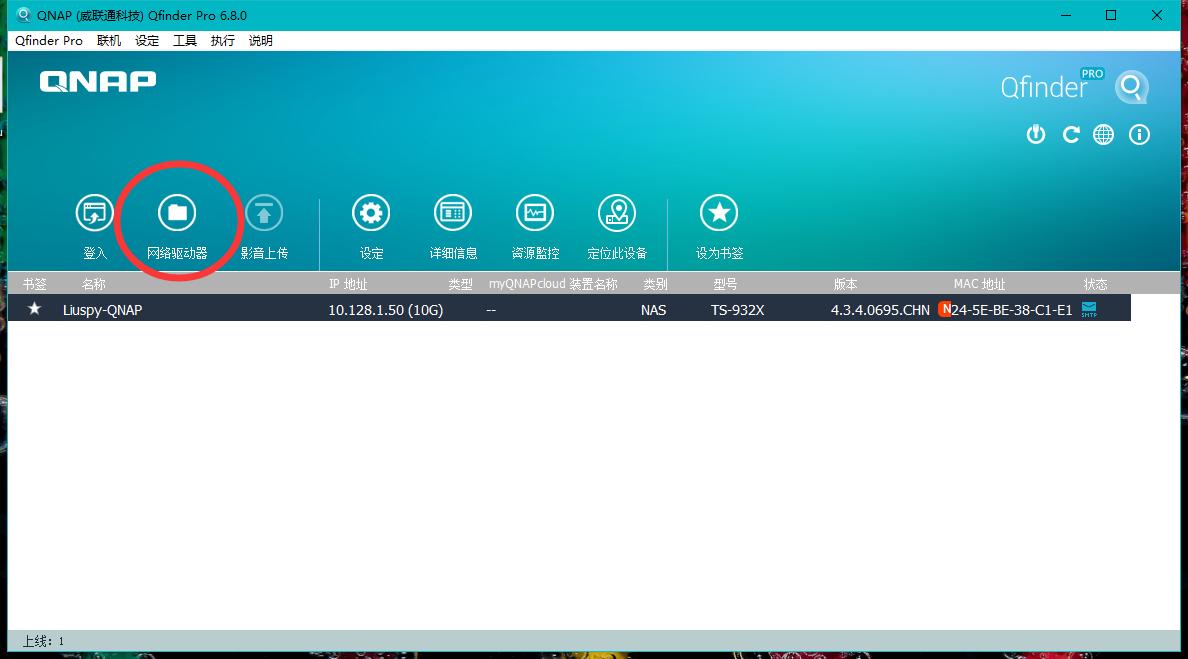
Task: Sort by myQNAPcloud 装置名称 column
Action: pyautogui.click(x=553, y=284)
